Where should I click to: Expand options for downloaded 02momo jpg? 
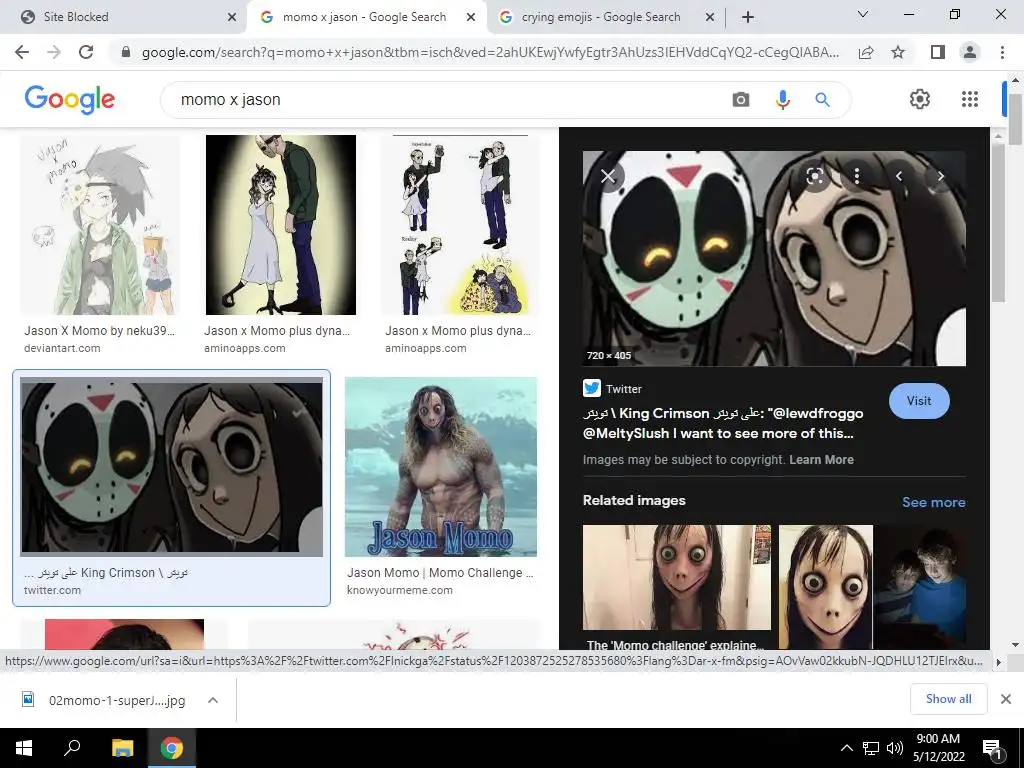coord(213,700)
